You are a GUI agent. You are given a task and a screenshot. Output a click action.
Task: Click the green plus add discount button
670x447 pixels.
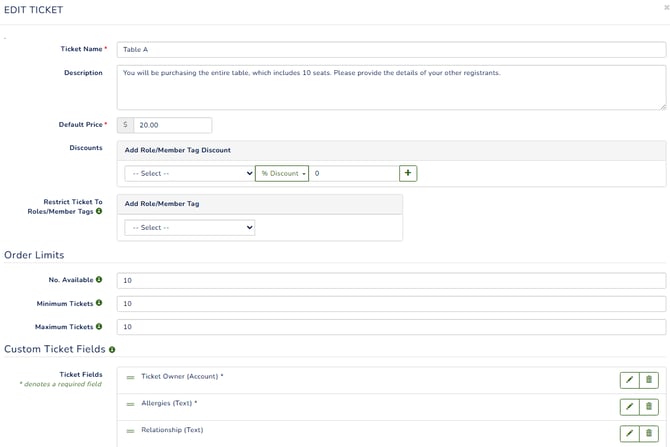click(408, 173)
